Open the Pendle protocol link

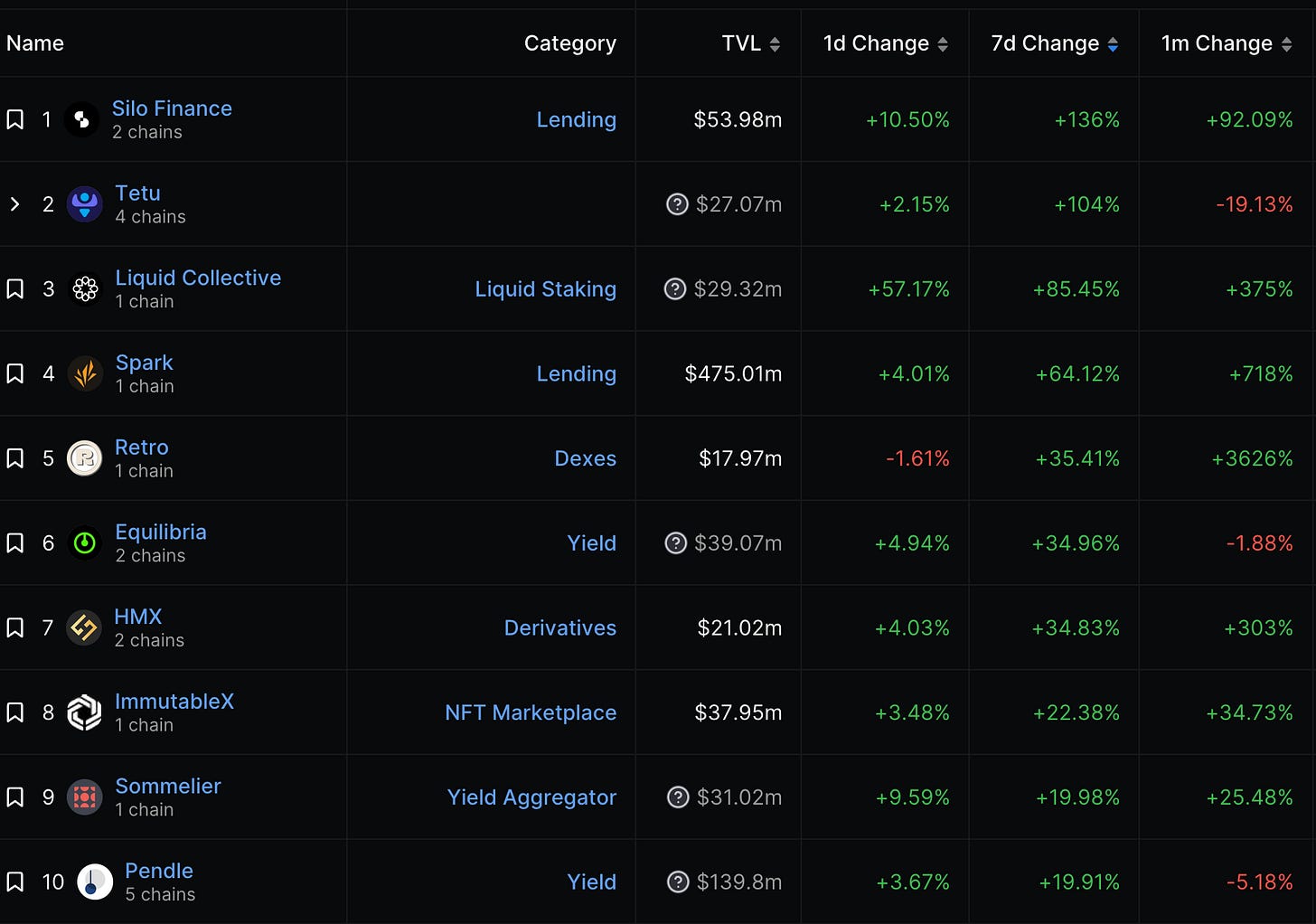point(159,871)
